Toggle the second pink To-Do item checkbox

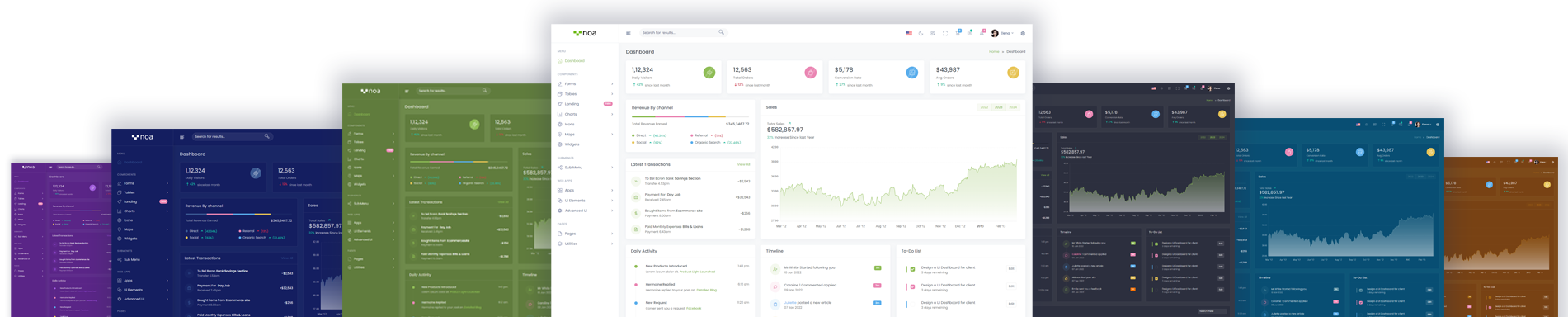point(912,286)
